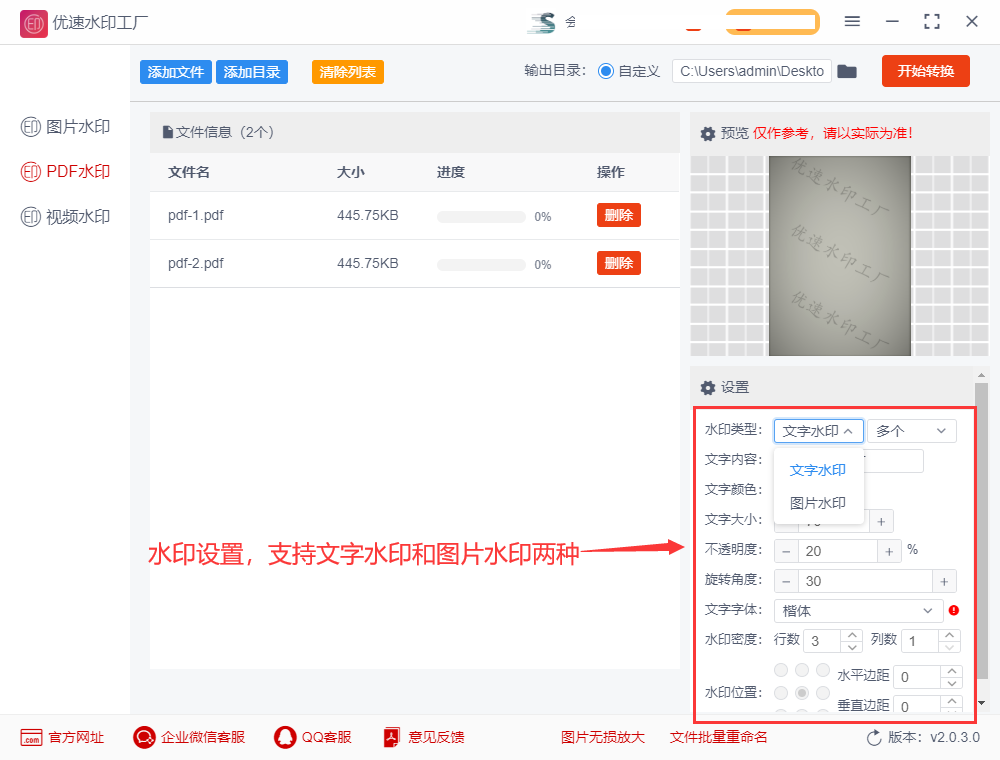Viewport: 1000px width, 760px height.
Task: Click the 不透明度 value field
Action: pos(838,552)
